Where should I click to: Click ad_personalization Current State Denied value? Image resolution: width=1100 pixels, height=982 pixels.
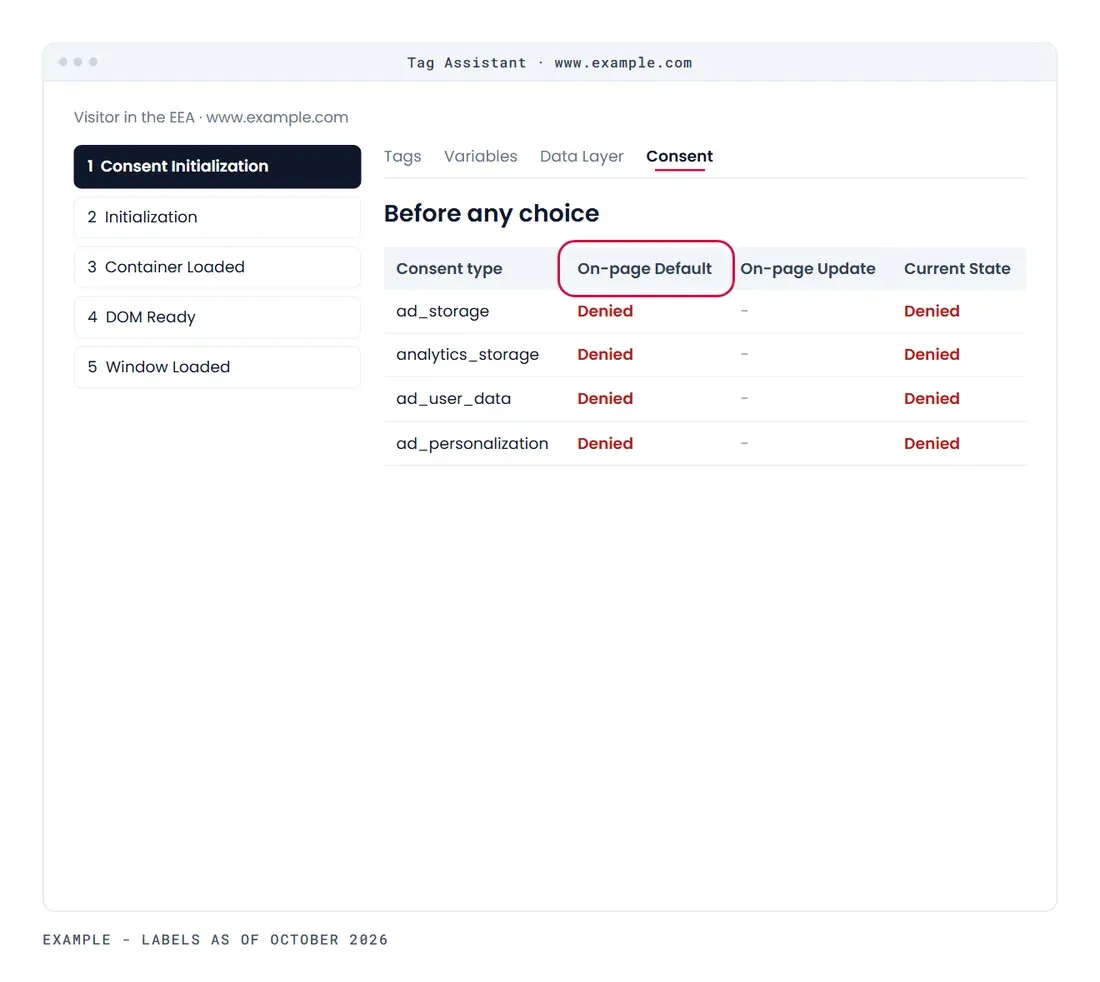932,444
